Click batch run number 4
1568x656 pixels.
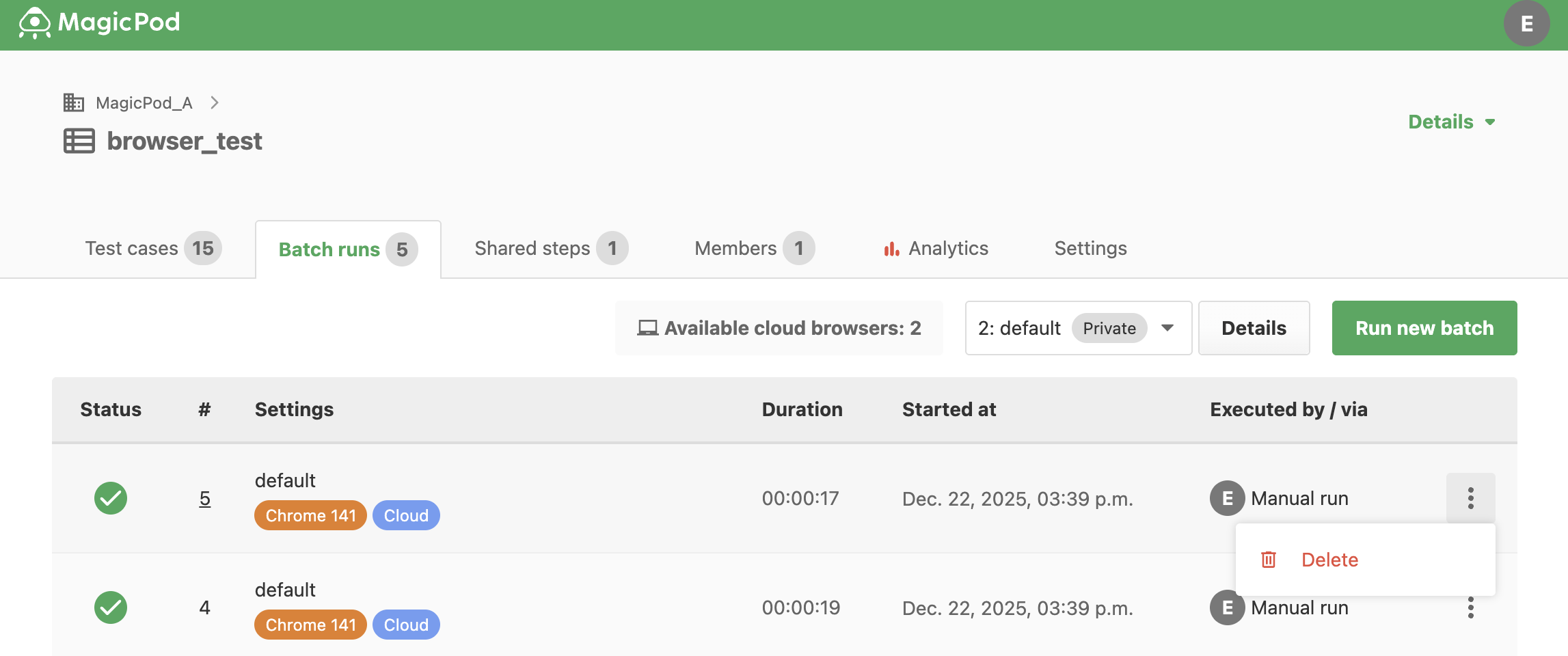[204, 607]
